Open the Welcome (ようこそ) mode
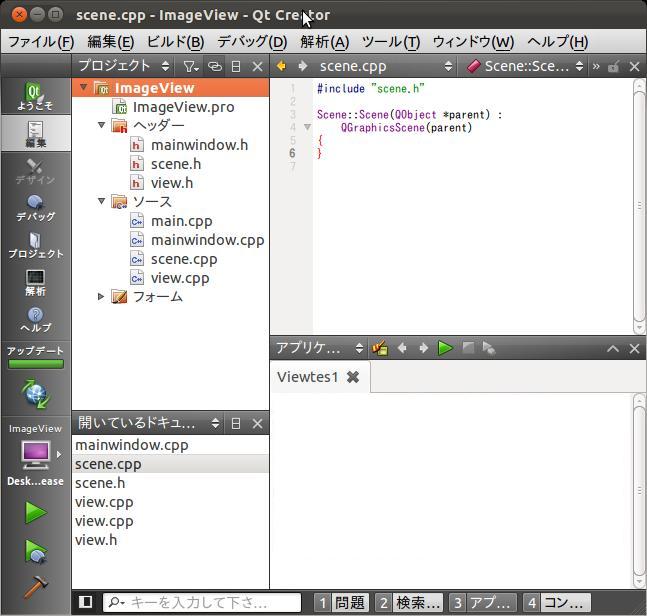The height and width of the screenshot is (616, 647). point(35,96)
